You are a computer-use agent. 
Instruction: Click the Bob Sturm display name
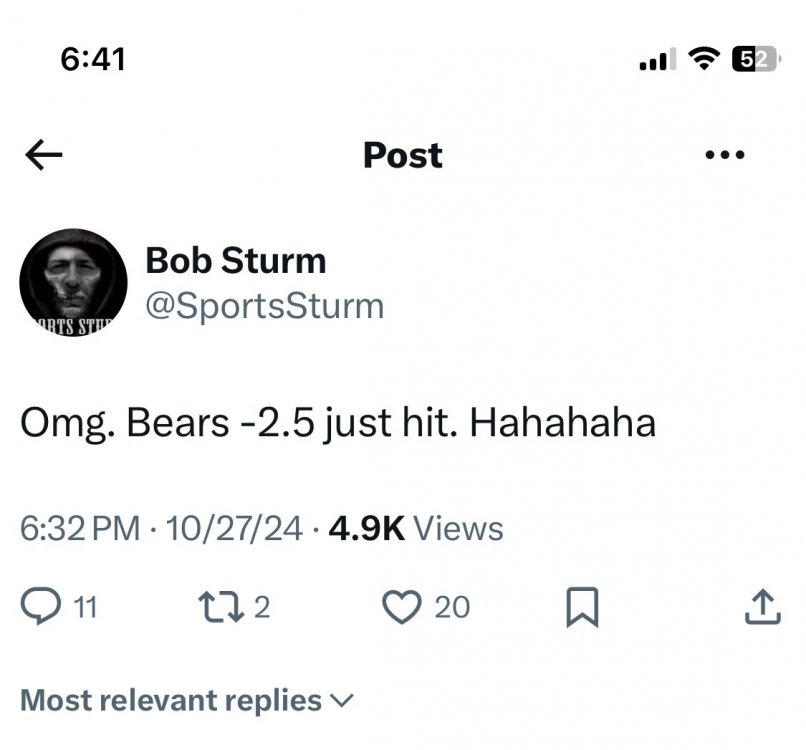pyautogui.click(x=236, y=261)
